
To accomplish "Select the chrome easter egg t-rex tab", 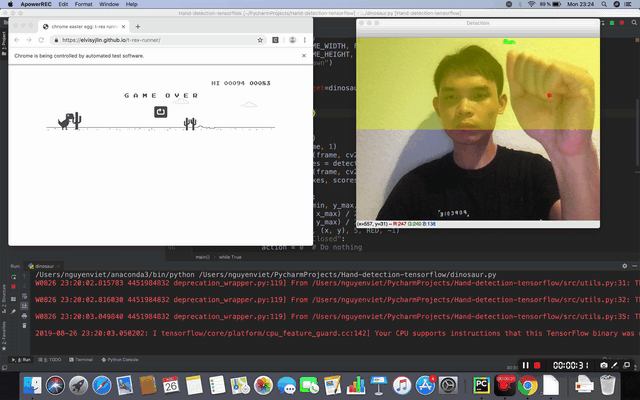I will tap(84, 27).
